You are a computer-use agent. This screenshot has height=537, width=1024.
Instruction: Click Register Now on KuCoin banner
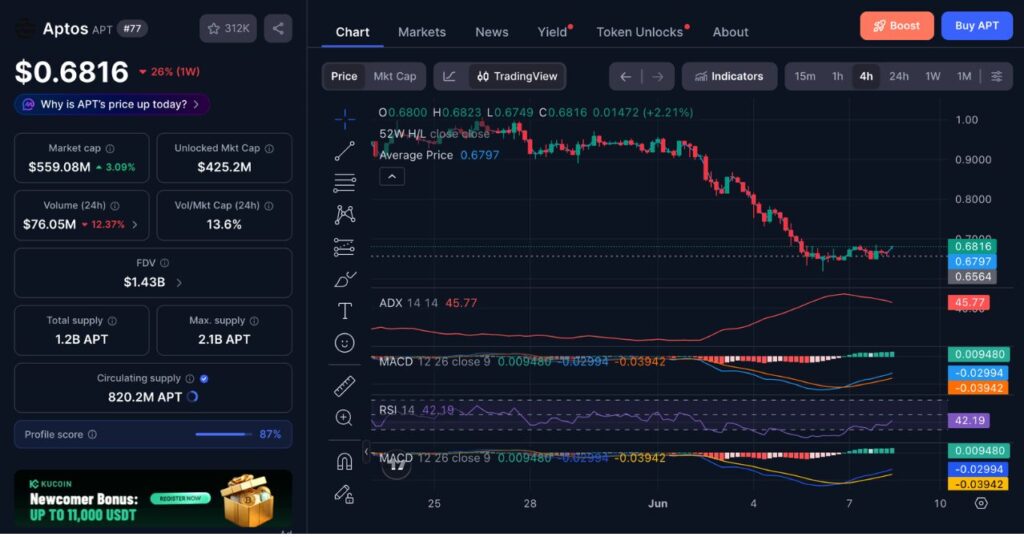181,498
